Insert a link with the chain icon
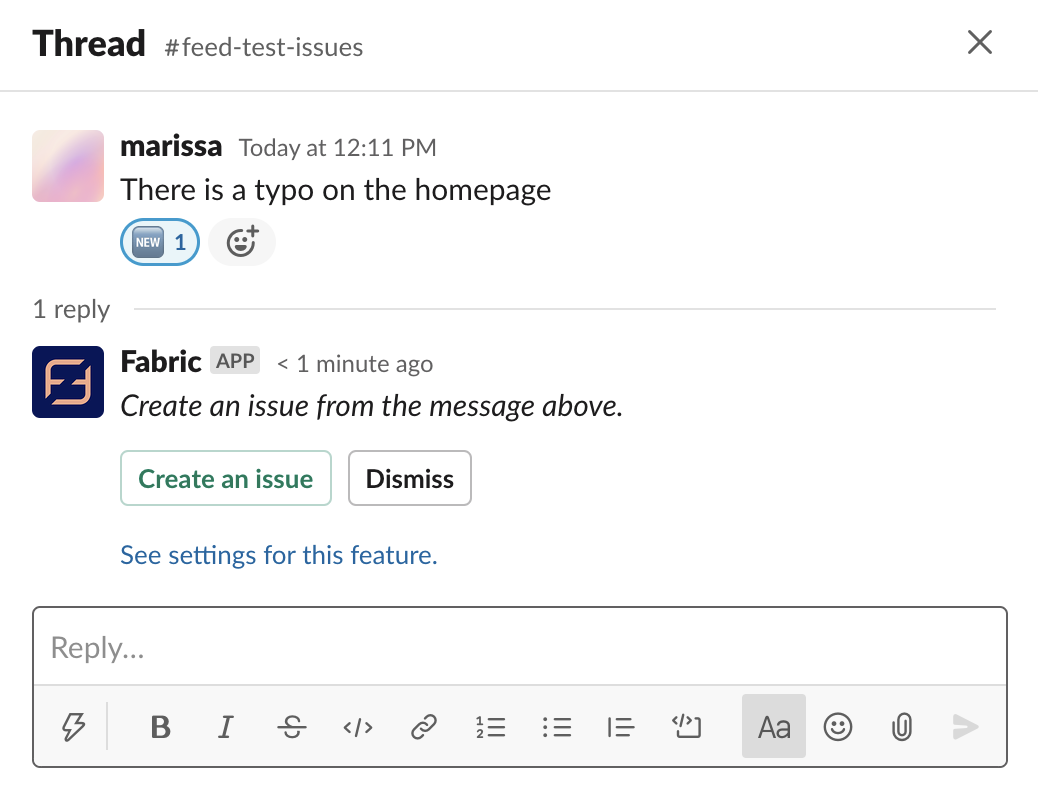Image resolution: width=1038 pixels, height=794 pixels. click(x=424, y=726)
